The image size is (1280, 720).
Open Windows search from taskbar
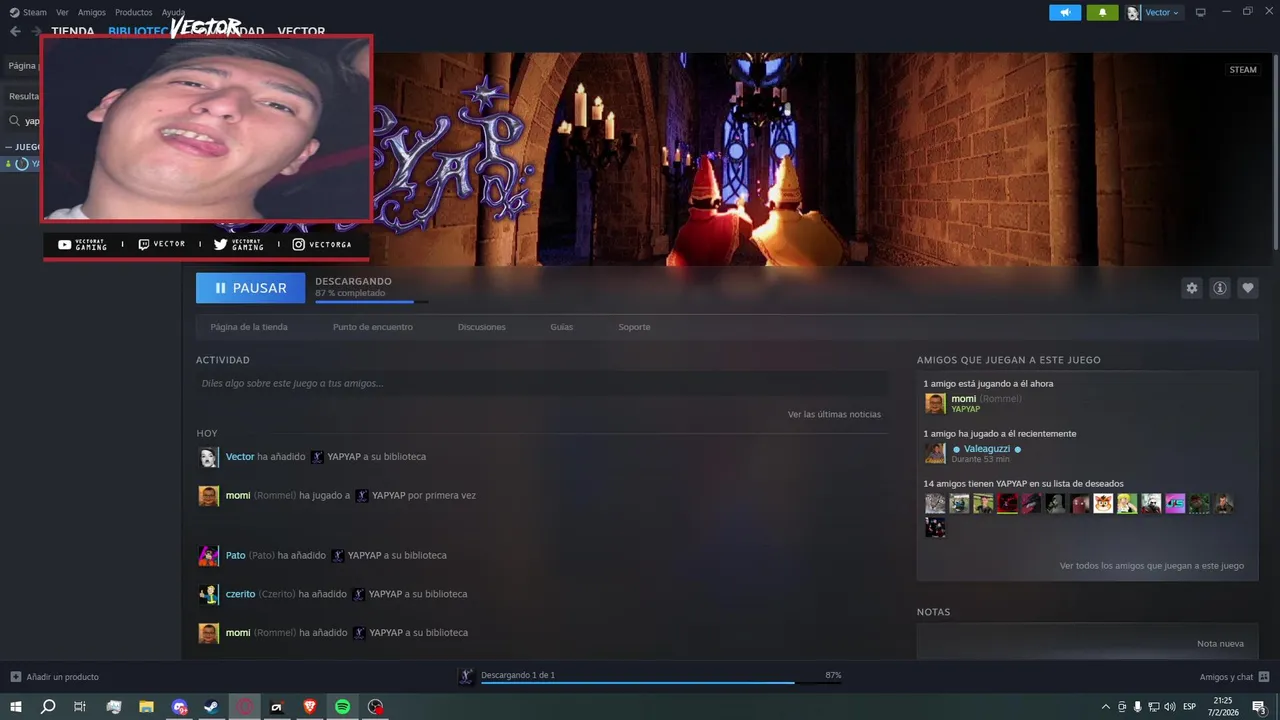47,707
